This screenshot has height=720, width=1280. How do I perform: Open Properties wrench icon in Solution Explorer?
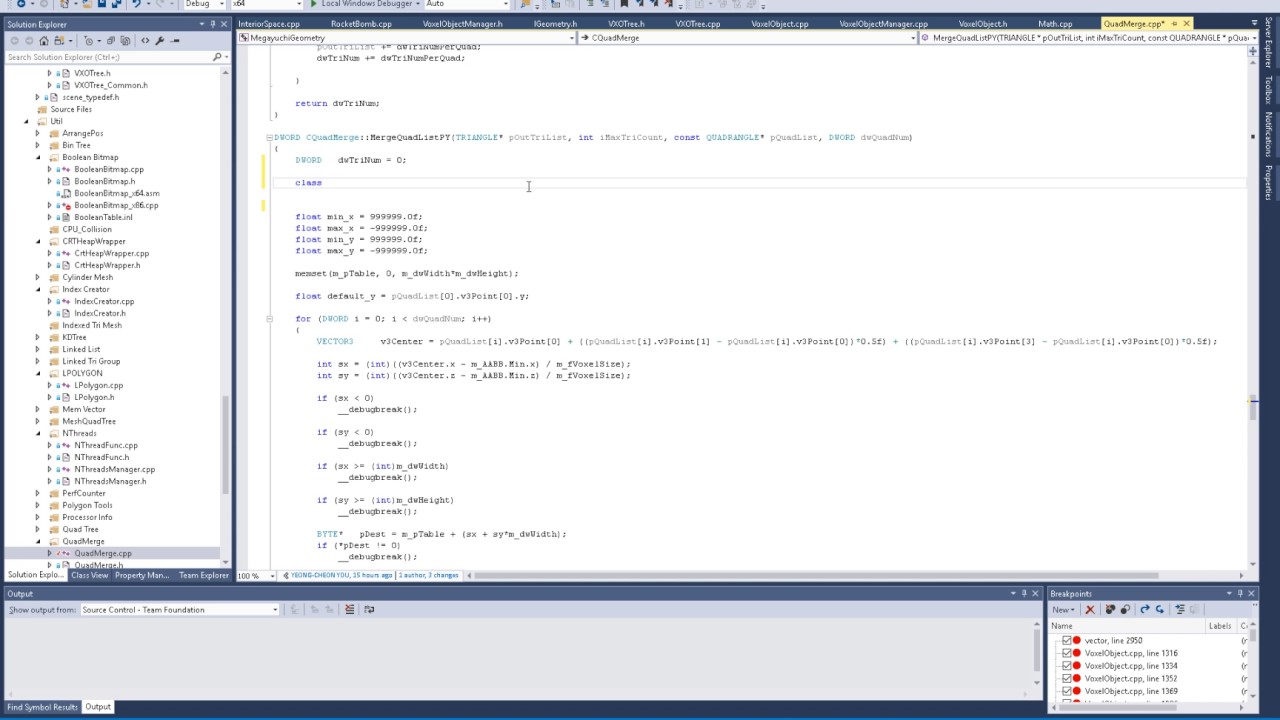click(159, 41)
